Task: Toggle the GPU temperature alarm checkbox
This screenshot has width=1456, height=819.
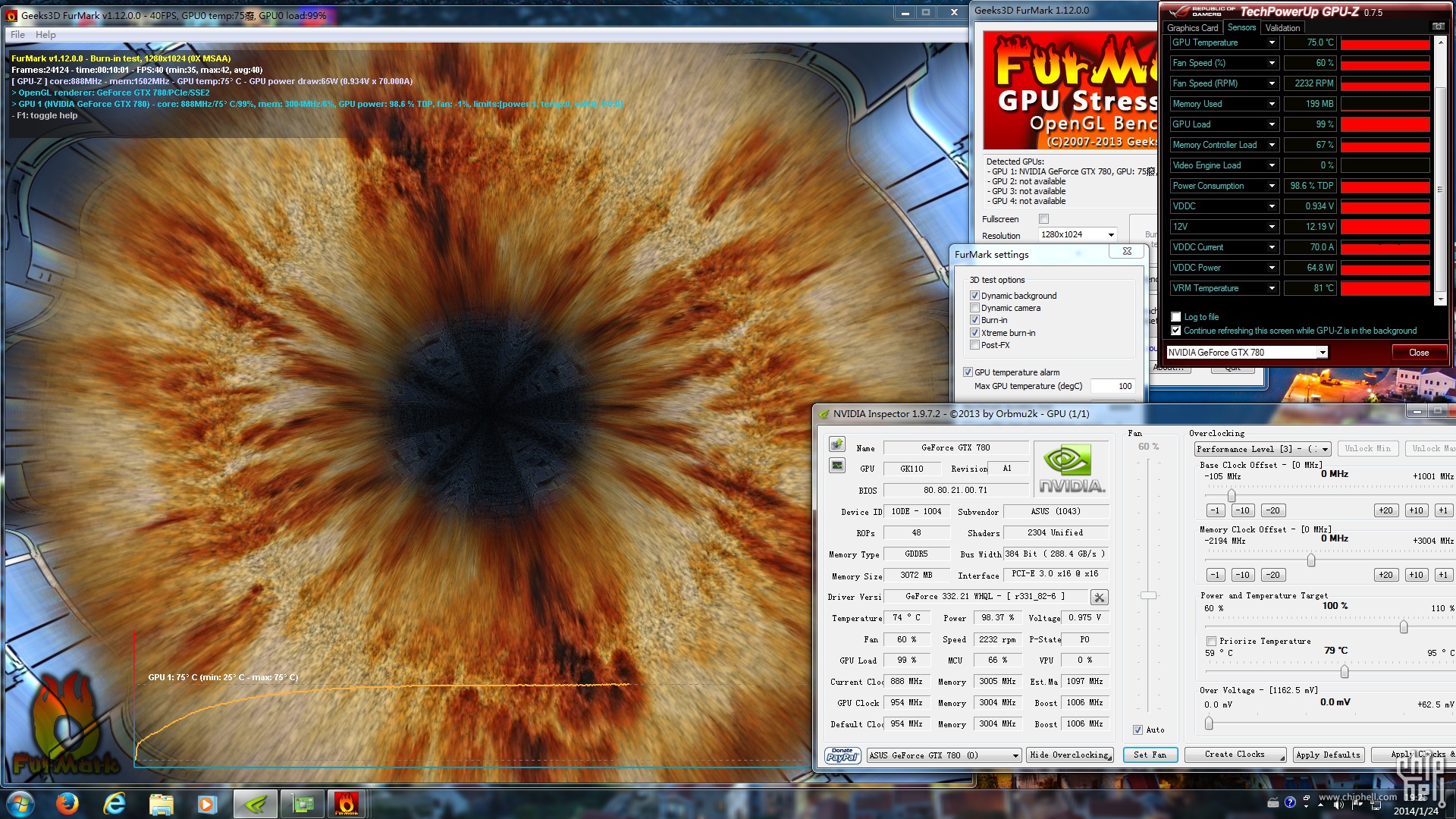Action: (968, 372)
